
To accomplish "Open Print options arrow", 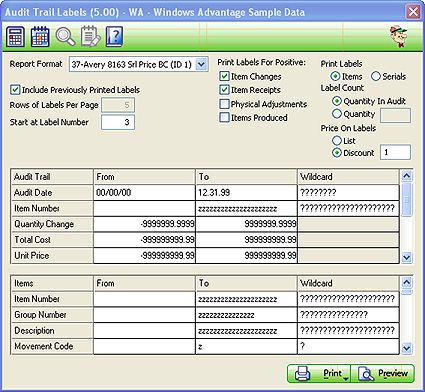I will tap(346, 379).
